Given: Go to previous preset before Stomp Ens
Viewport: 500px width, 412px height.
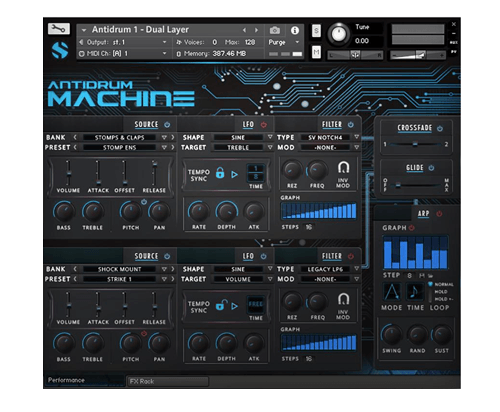Looking at the screenshot, I should tap(75, 147).
